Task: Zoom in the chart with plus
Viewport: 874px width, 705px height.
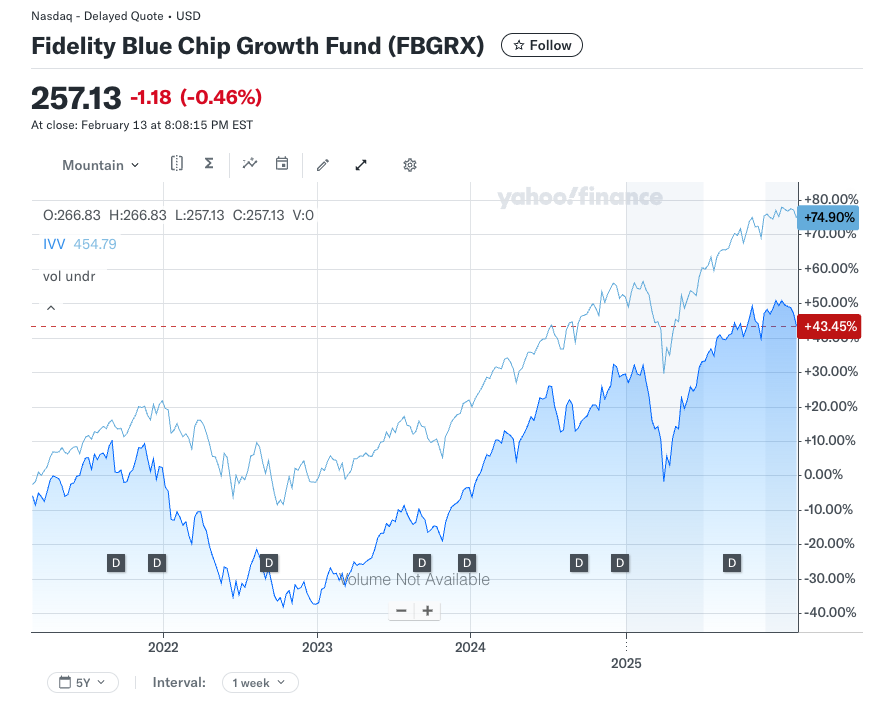Action: [x=427, y=610]
